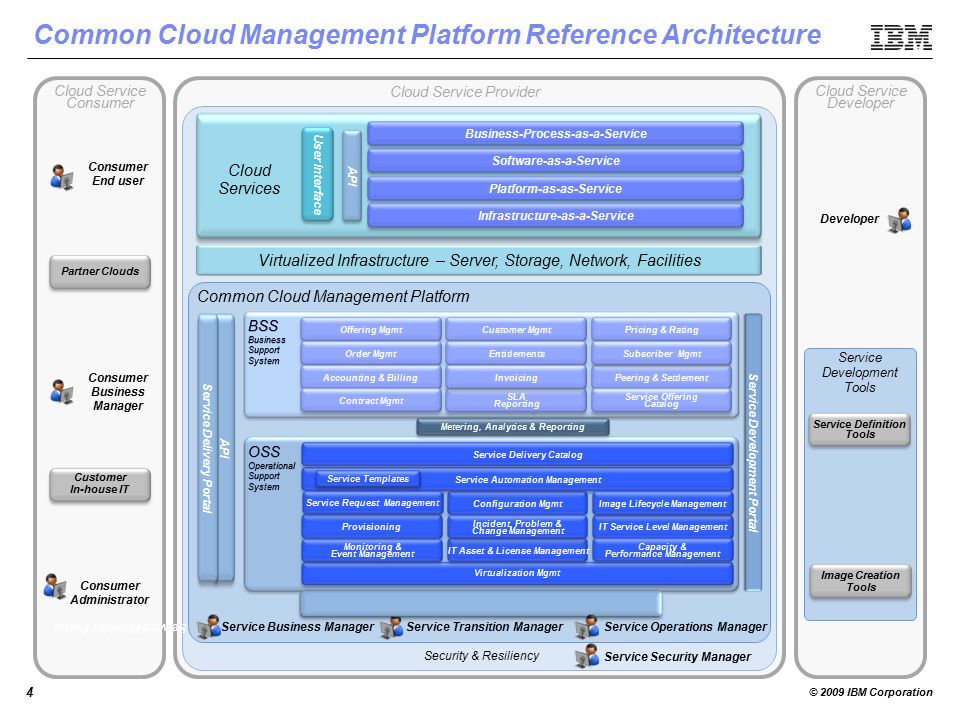The height and width of the screenshot is (720, 960).
Task: Click the Virtualized Infrastructure bar
Action: pos(479,261)
